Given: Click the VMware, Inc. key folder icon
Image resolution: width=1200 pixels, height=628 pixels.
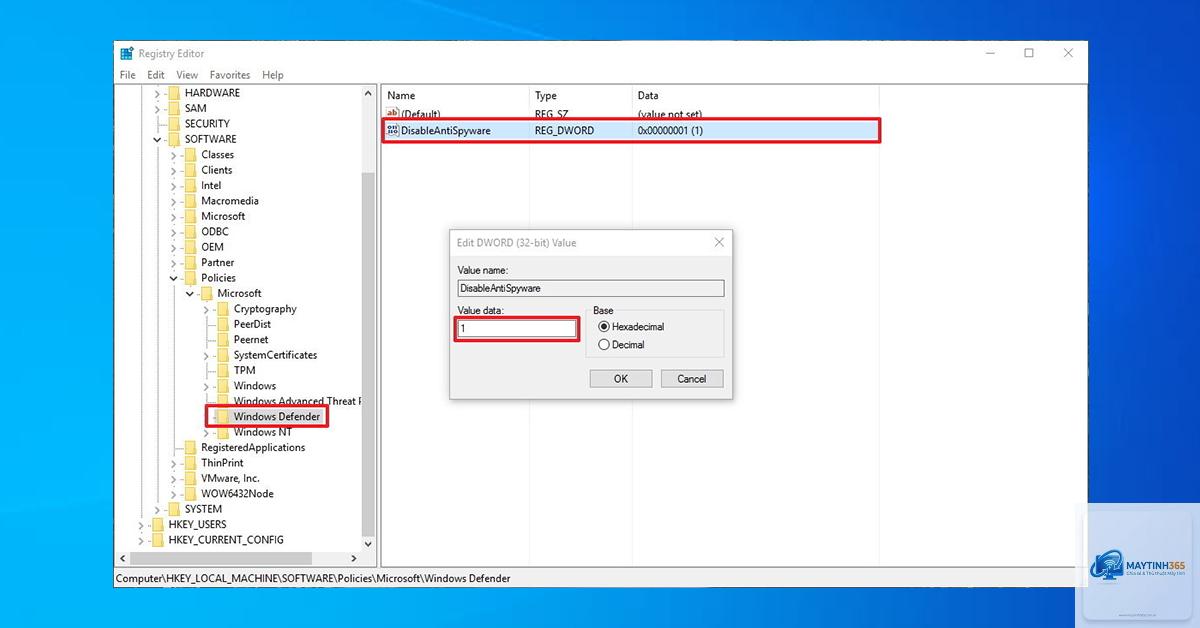Looking at the screenshot, I should 190,478.
